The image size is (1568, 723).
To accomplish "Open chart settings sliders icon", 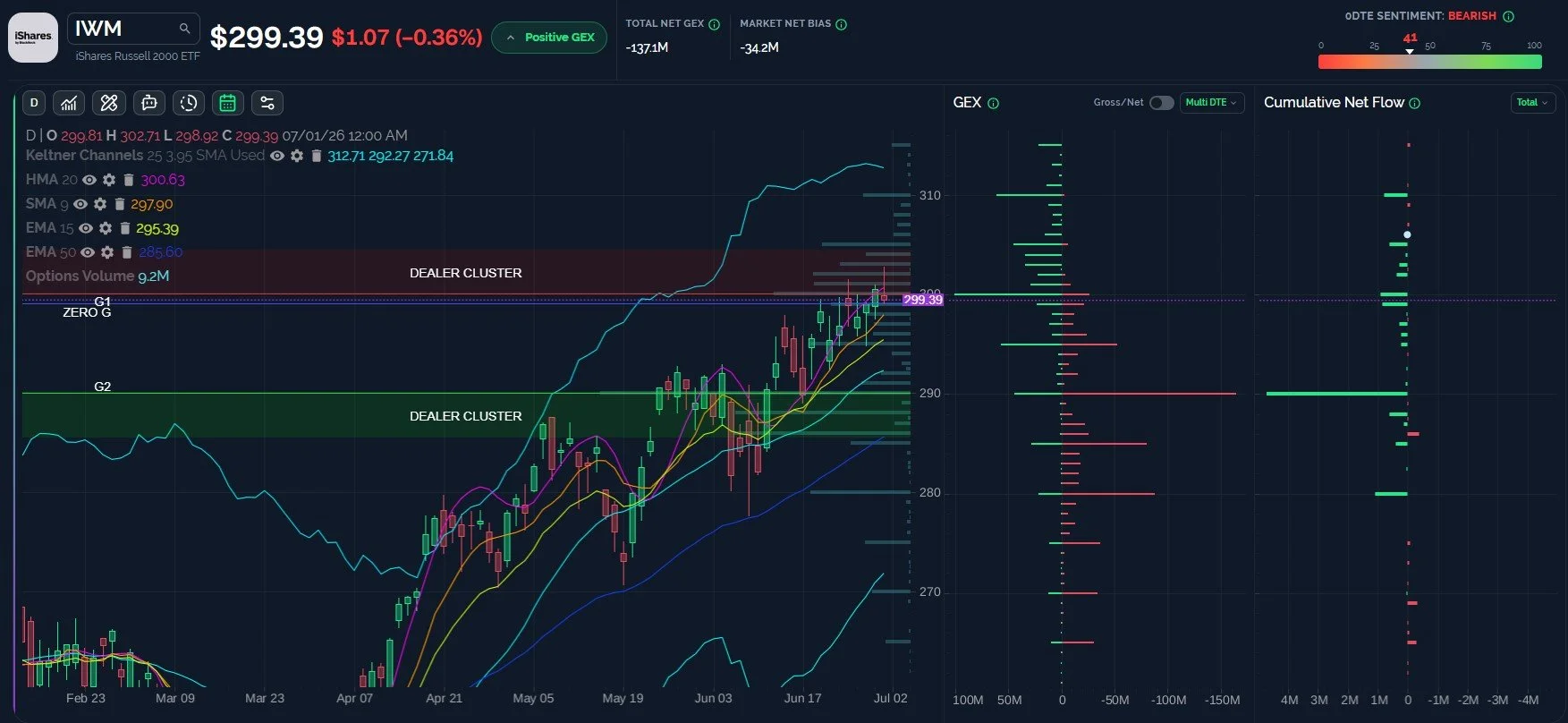I will click(x=267, y=103).
